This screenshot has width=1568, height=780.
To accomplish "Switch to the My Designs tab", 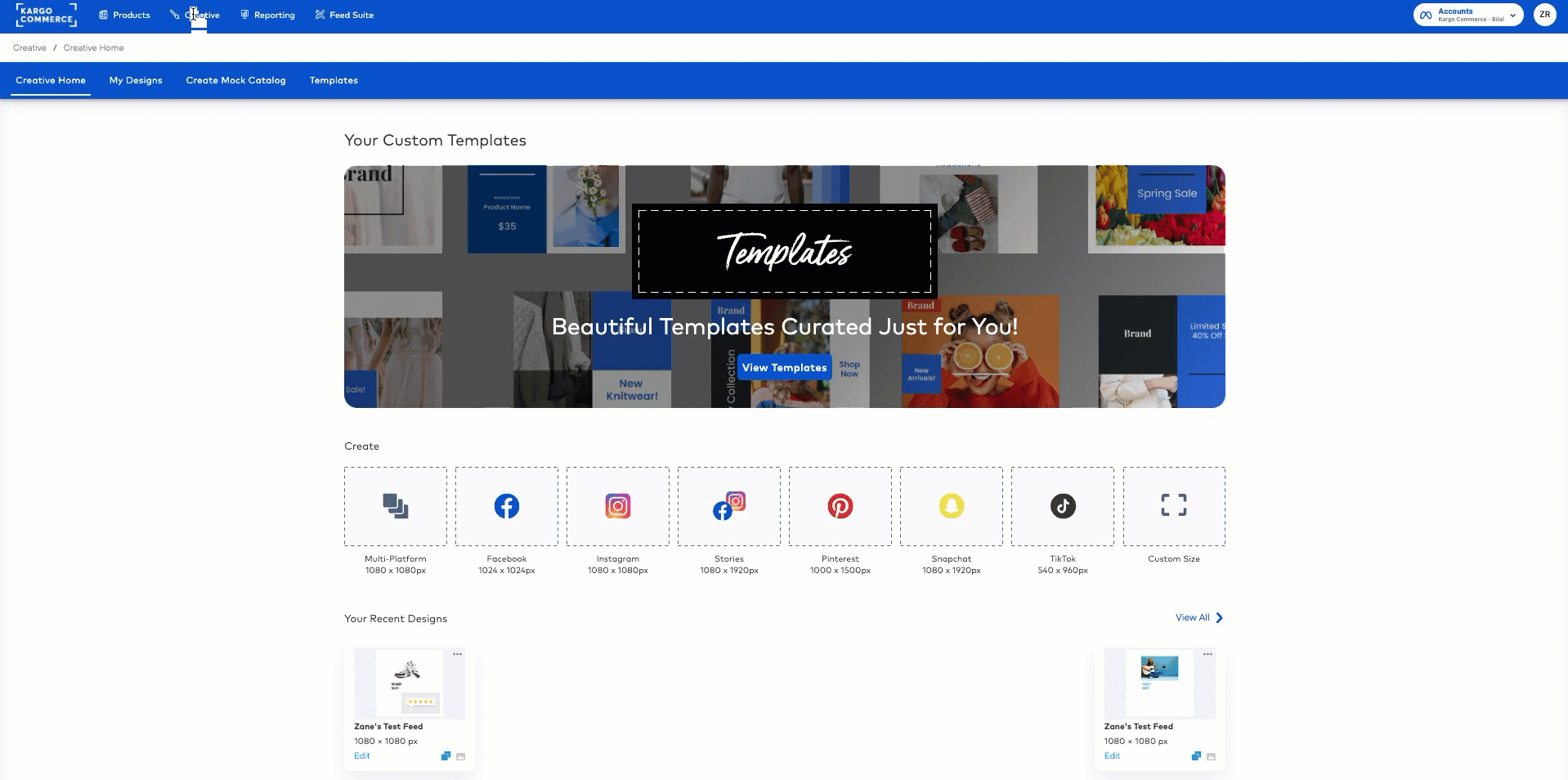I will (x=136, y=80).
